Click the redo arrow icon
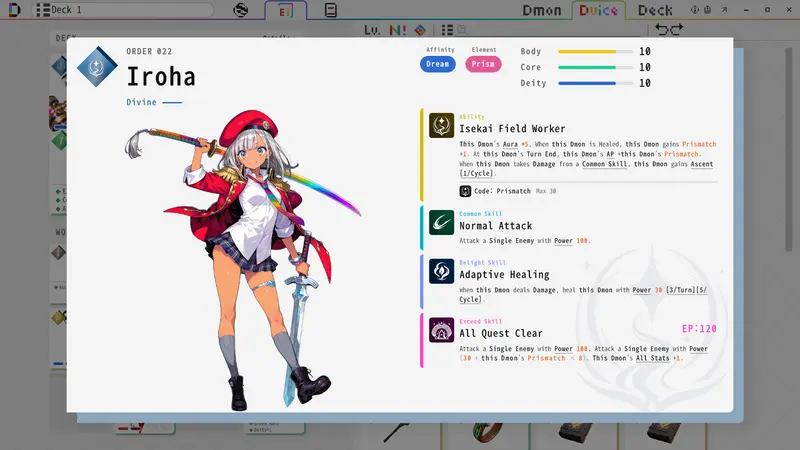 coord(677,30)
